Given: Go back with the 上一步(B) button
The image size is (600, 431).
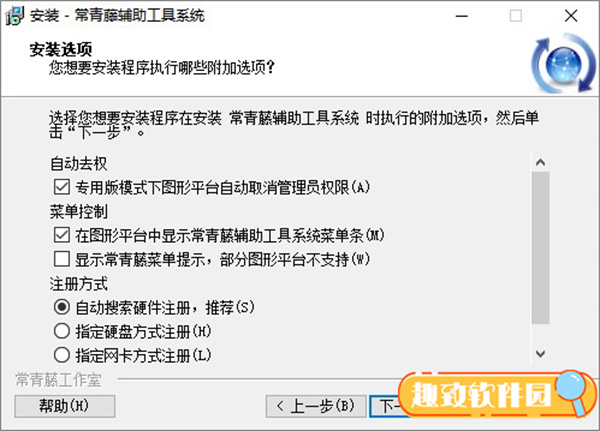Looking at the screenshot, I should coord(316,406).
